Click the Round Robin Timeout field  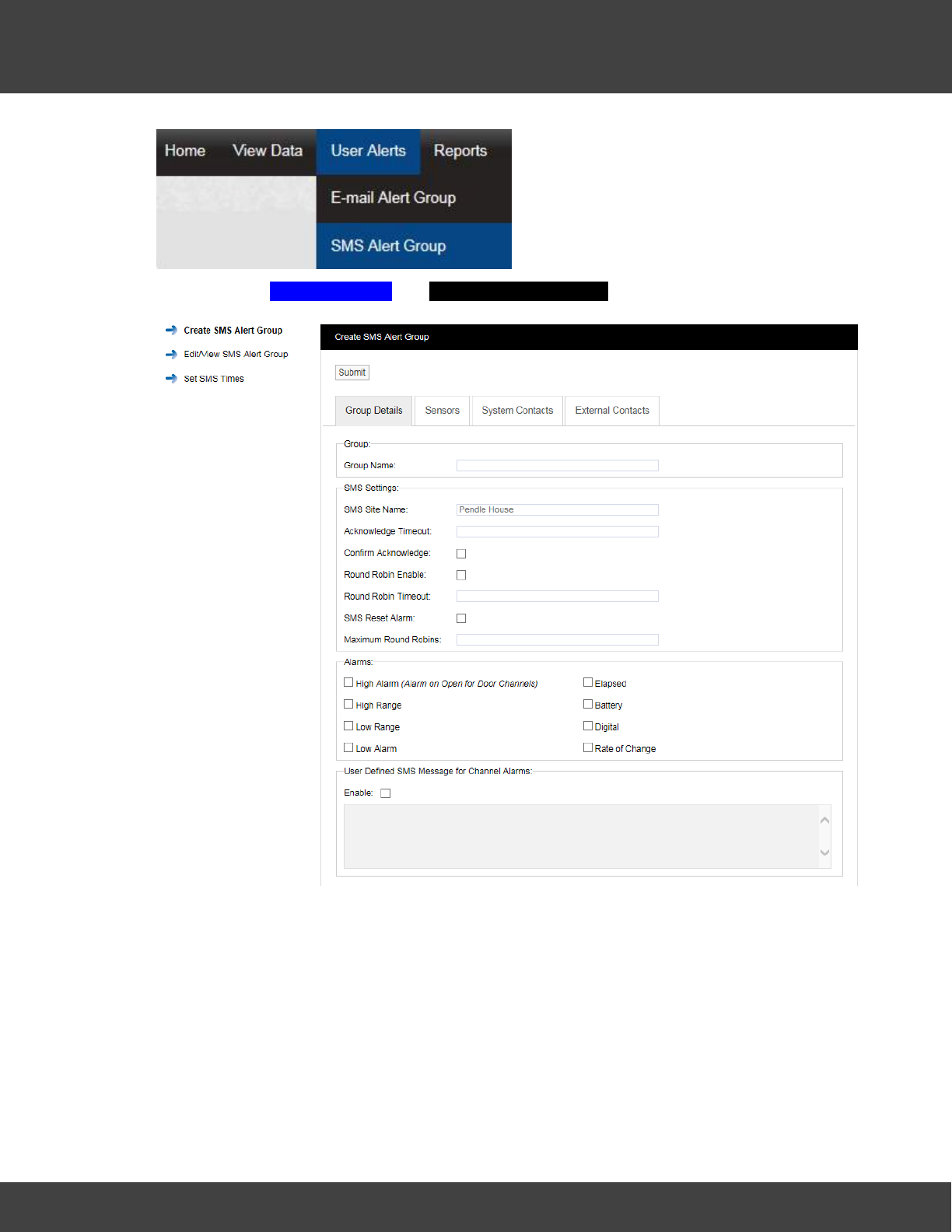pyautogui.click(x=558, y=596)
